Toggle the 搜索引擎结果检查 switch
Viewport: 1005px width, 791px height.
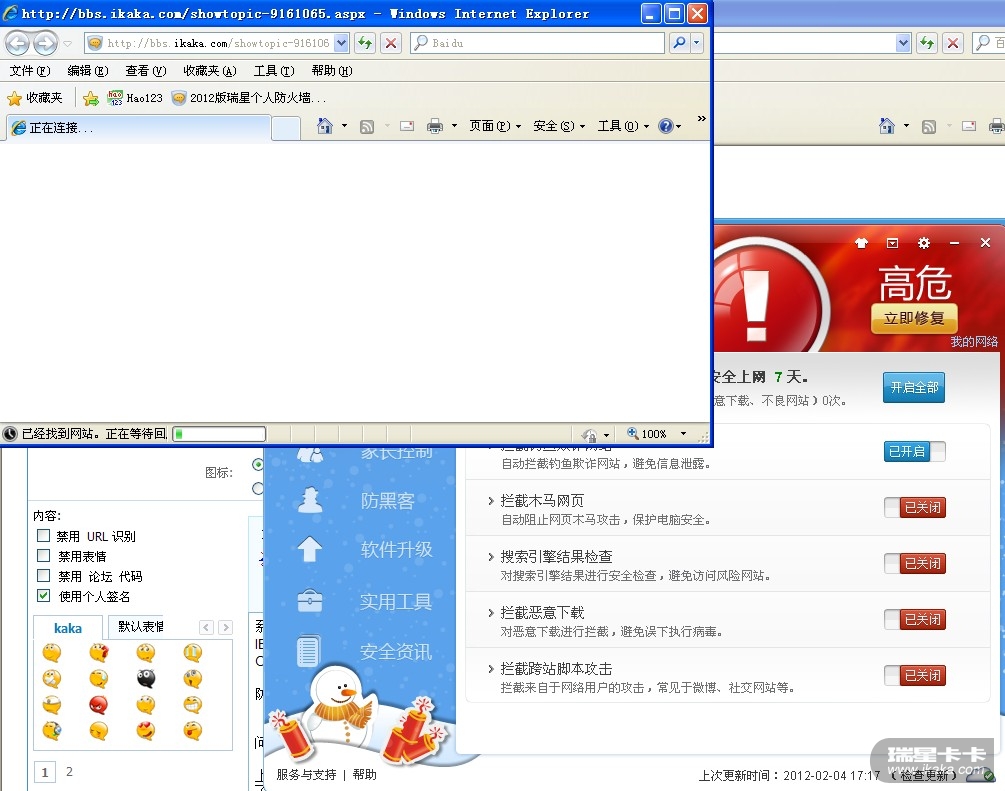coord(915,563)
